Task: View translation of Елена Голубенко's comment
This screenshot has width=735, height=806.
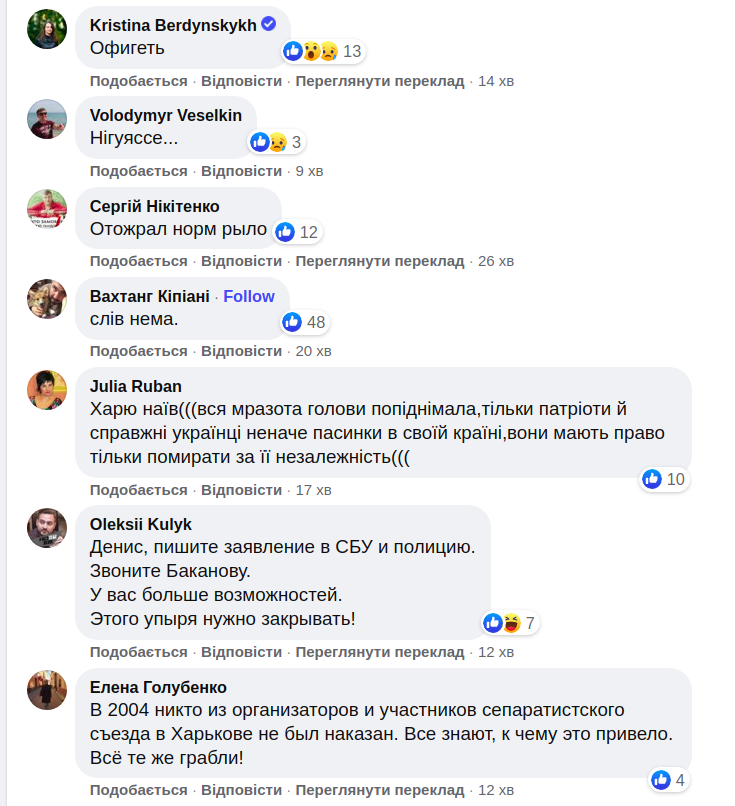Action: (x=380, y=790)
